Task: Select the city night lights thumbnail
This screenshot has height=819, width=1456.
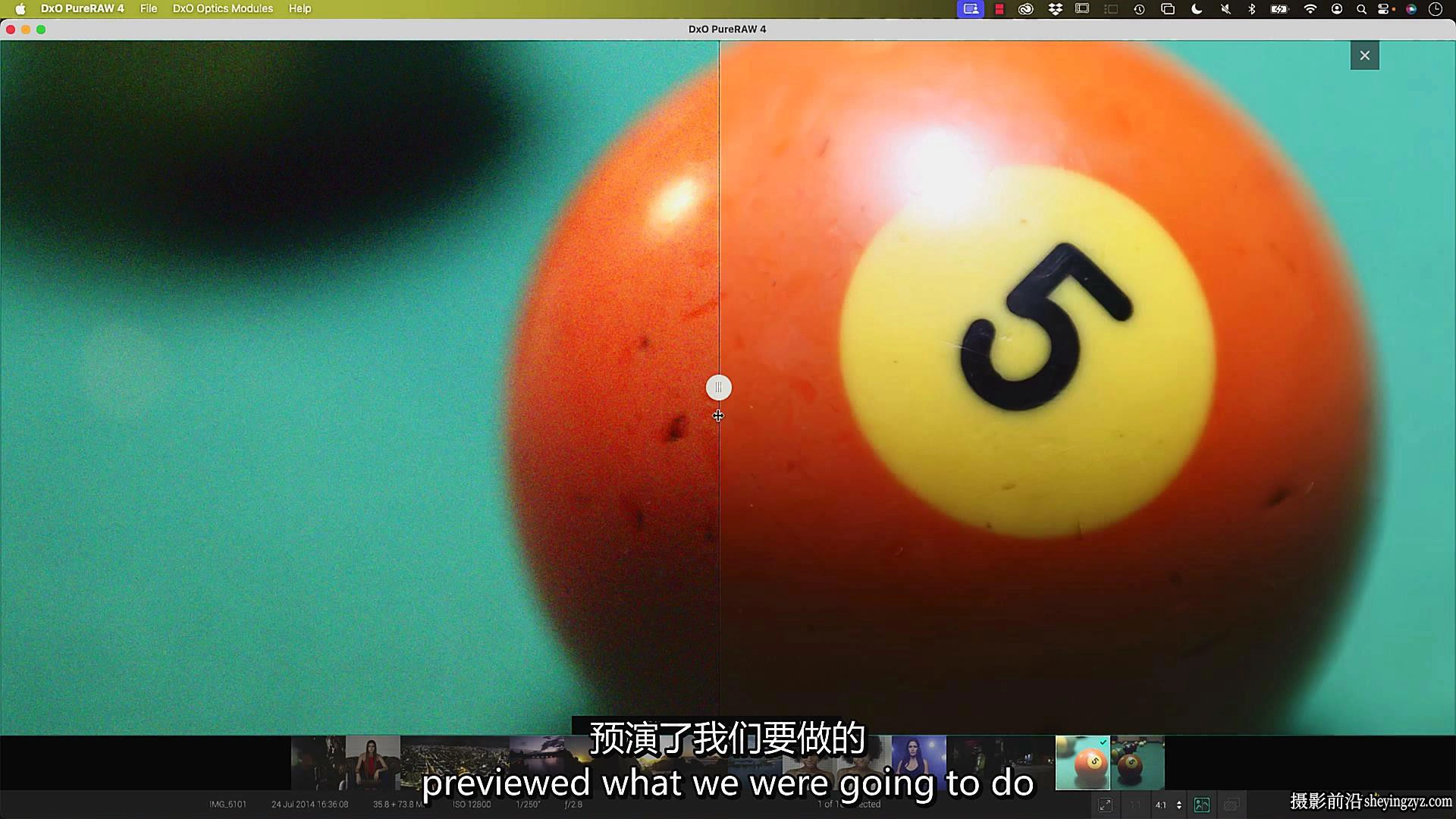Action: (x=455, y=763)
